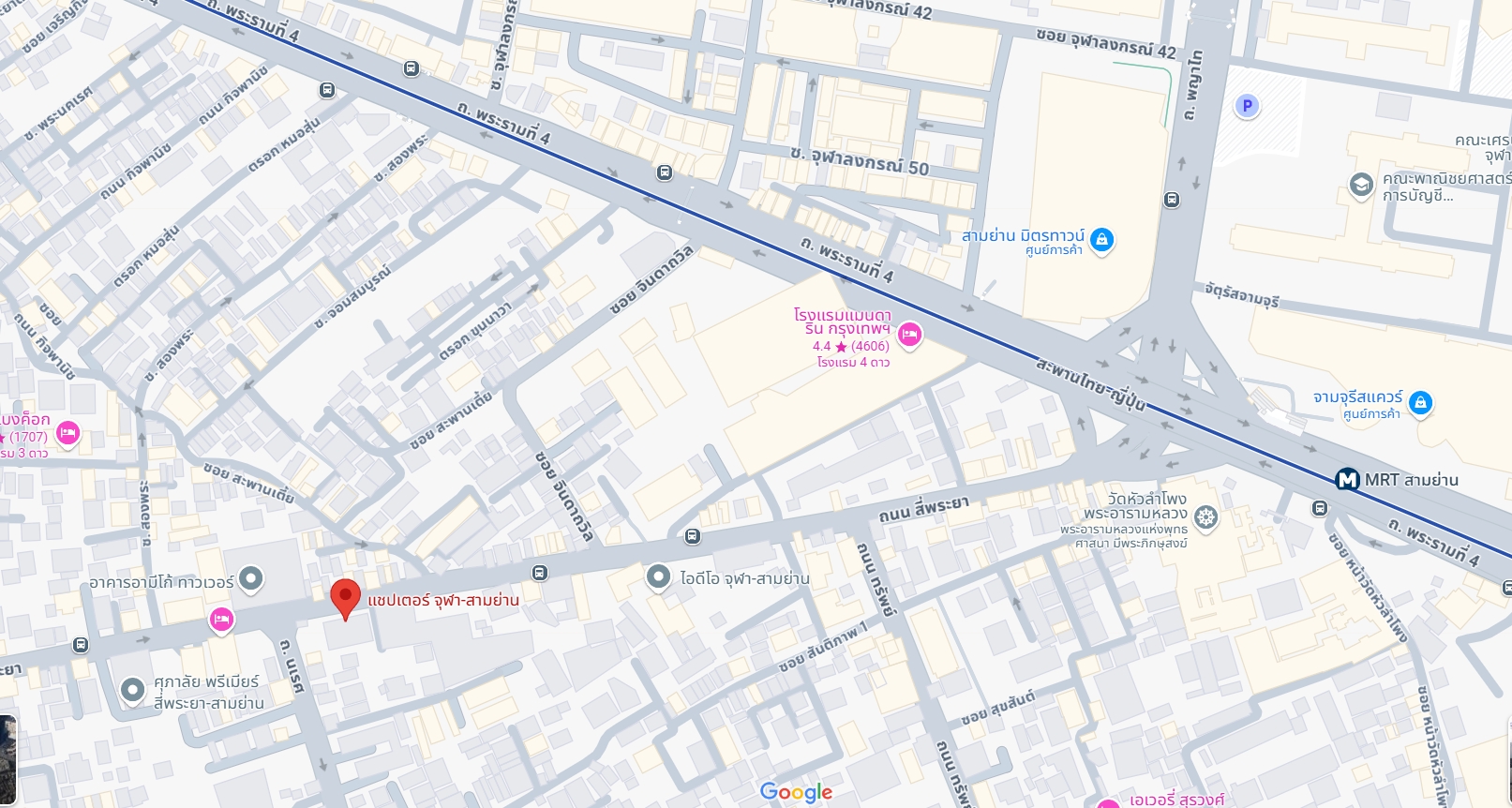Click the Google logo link

(796, 793)
